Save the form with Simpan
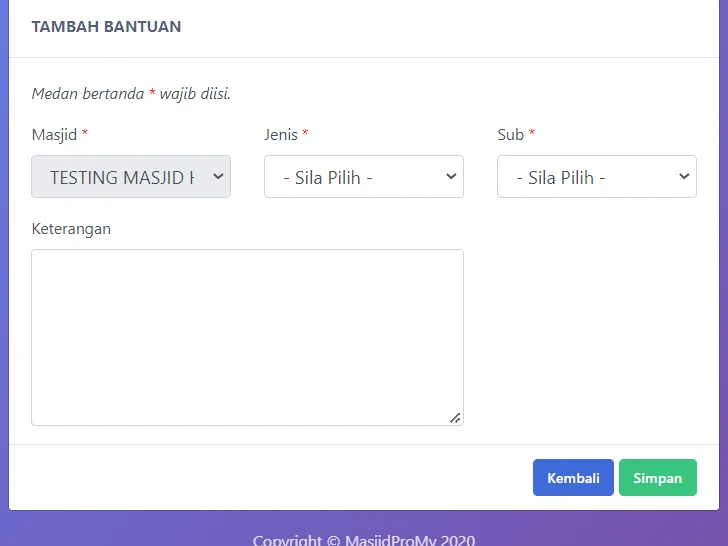The height and width of the screenshot is (546, 728). click(657, 478)
